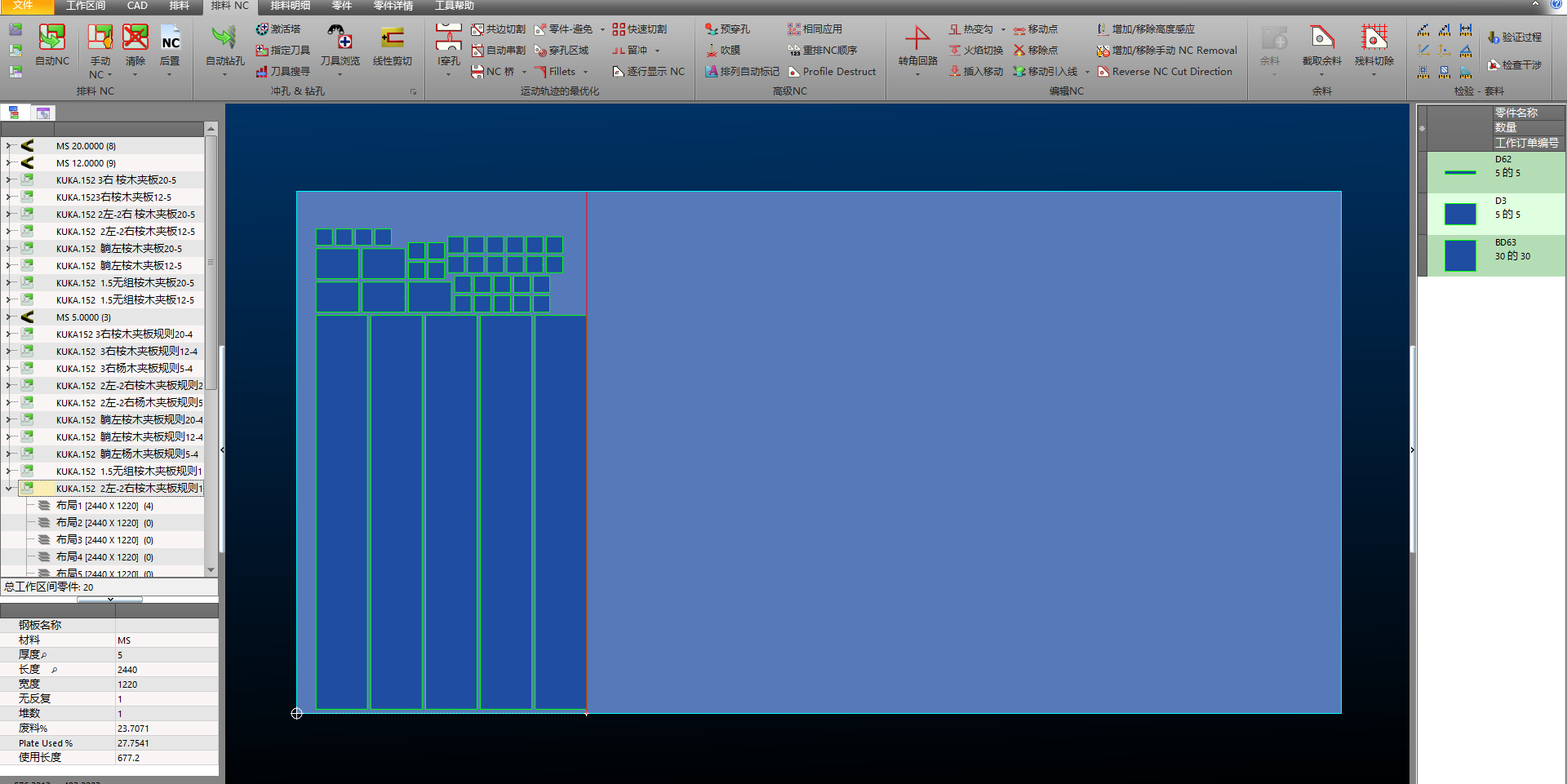The width and height of the screenshot is (1567, 784).
Task: Open the Fillets dropdown arrow
Action: click(585, 72)
